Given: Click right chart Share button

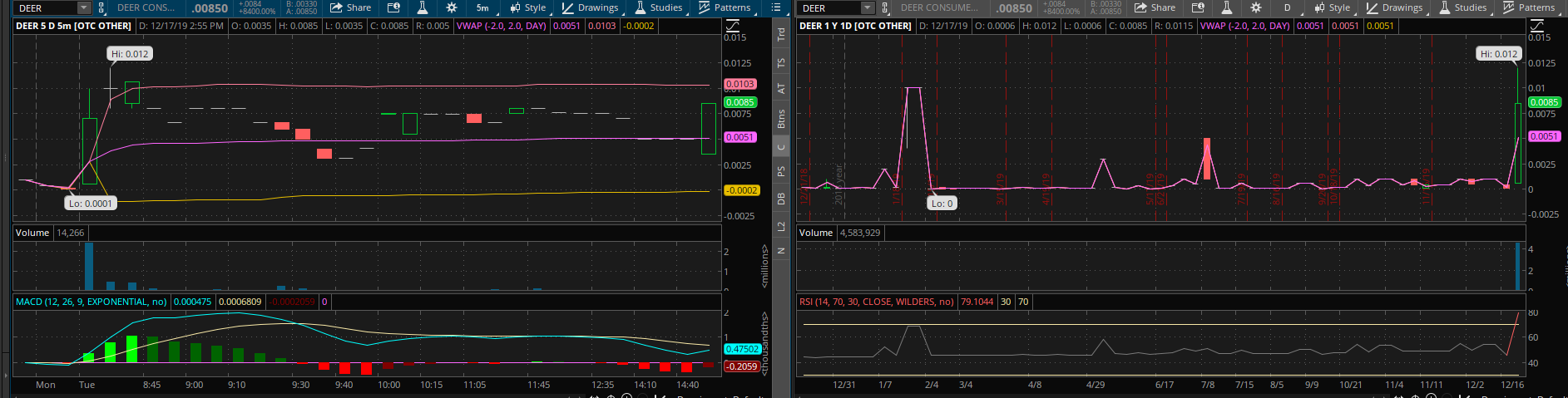Looking at the screenshot, I should [x=1155, y=7].
